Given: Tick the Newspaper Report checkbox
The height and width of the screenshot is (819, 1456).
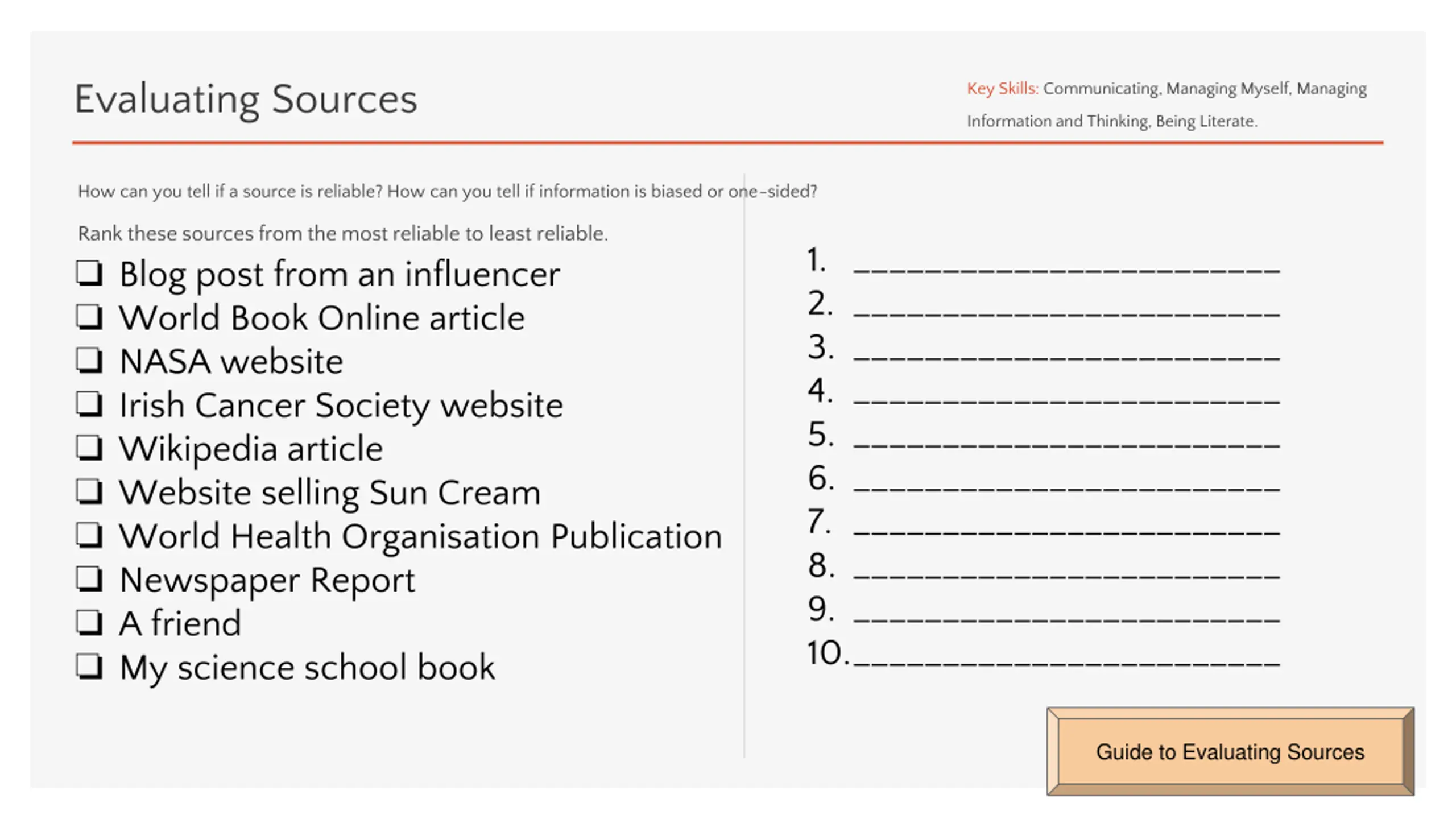Looking at the screenshot, I should [x=89, y=580].
